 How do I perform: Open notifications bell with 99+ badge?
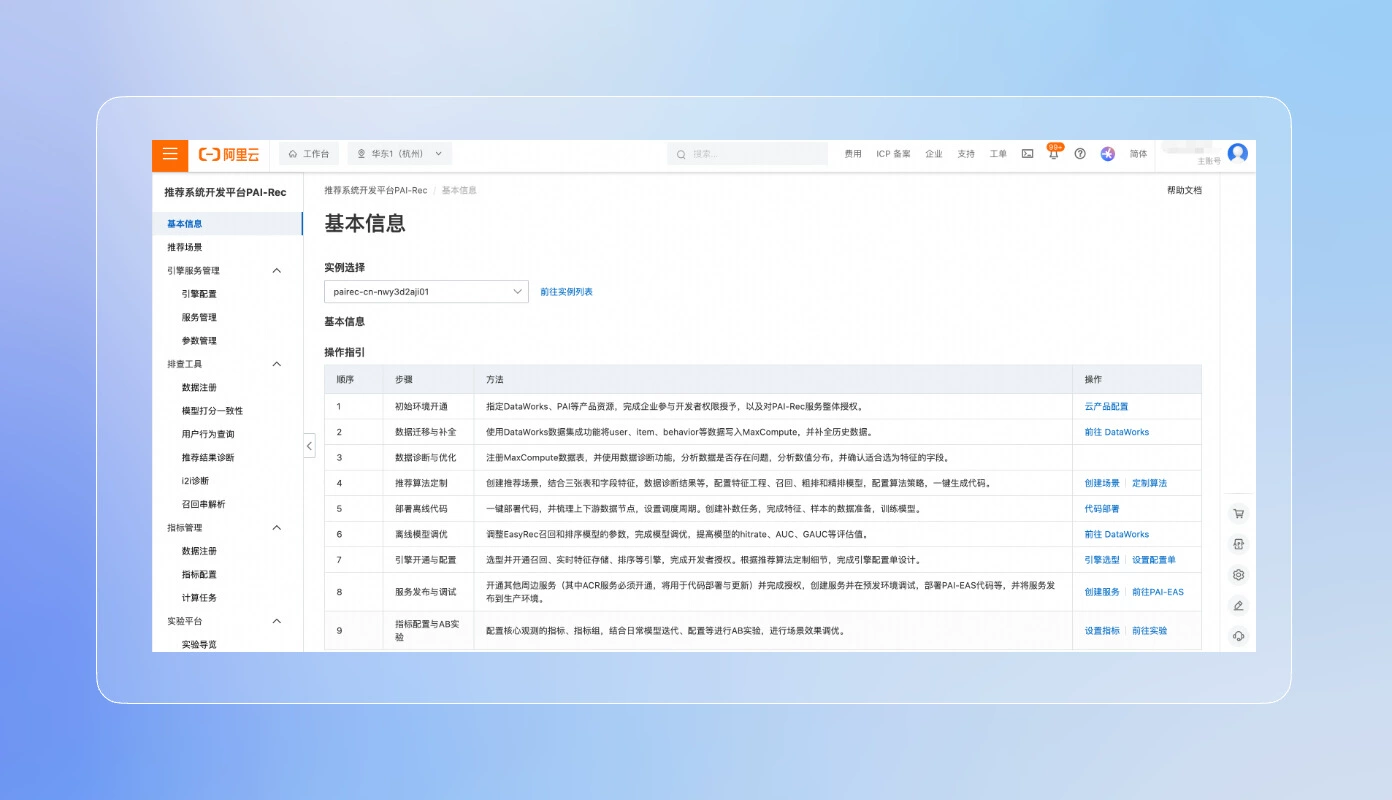pyautogui.click(x=1053, y=153)
